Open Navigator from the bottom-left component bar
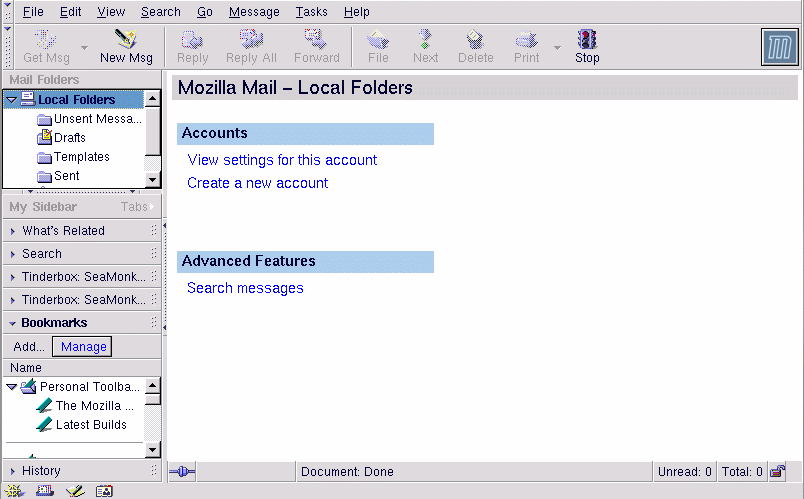The width and height of the screenshot is (804, 499). point(14,491)
